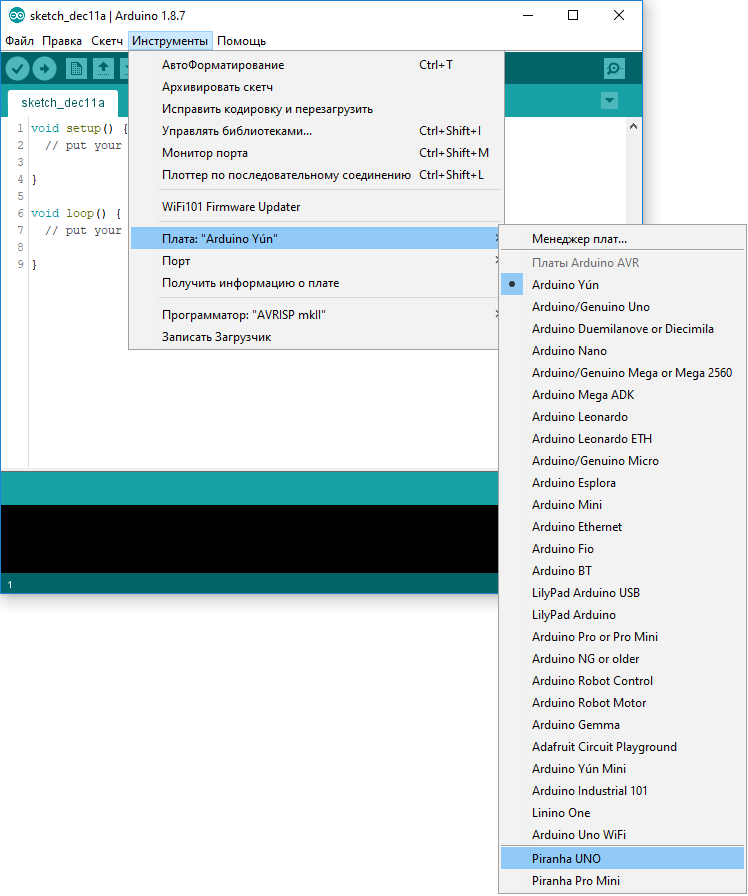
Task: Choose Adafruit Circuit Playground board
Action: click(622, 747)
